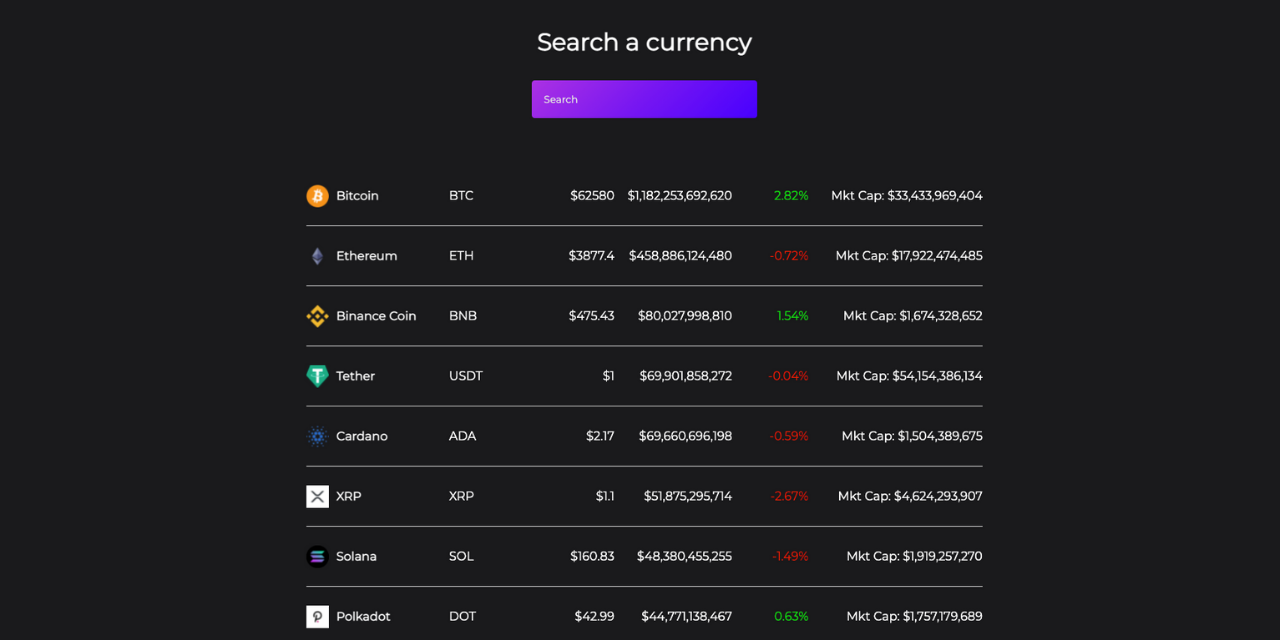The height and width of the screenshot is (640, 1280).
Task: Click the Ethereum logo icon
Action: [x=317, y=256]
